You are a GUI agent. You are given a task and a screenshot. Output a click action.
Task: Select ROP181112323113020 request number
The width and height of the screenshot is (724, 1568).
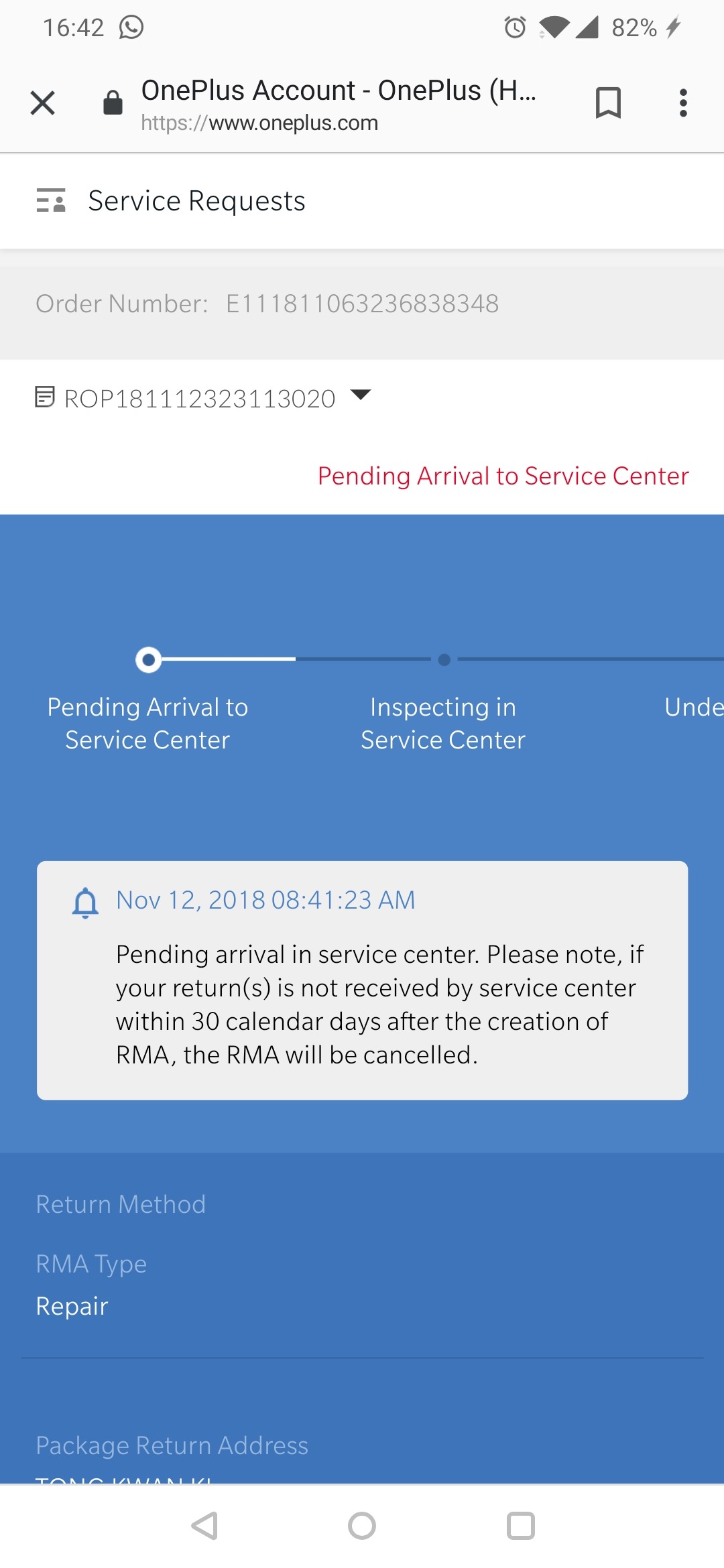click(200, 399)
